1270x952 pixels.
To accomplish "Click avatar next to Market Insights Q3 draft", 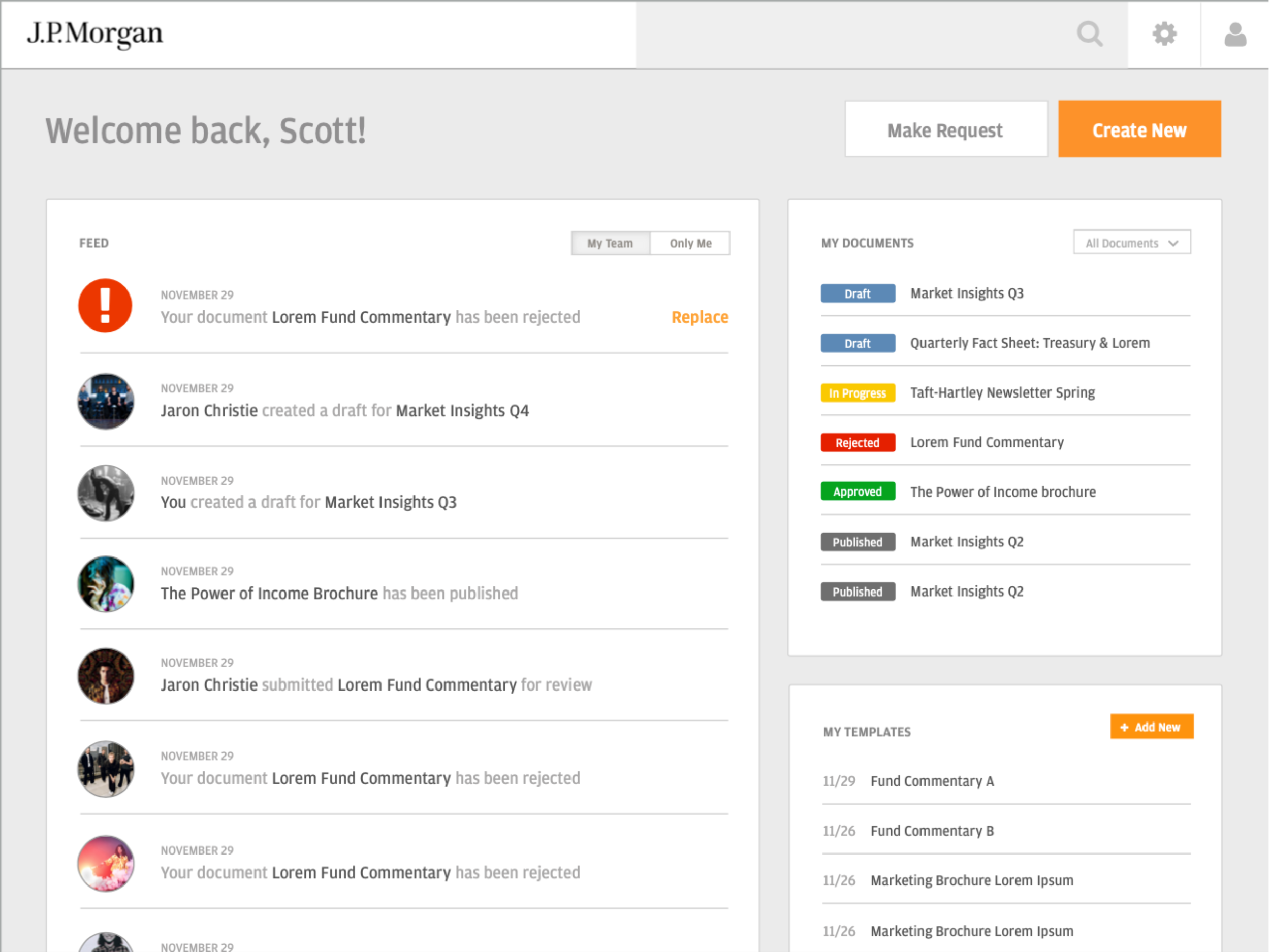I will coord(106,493).
